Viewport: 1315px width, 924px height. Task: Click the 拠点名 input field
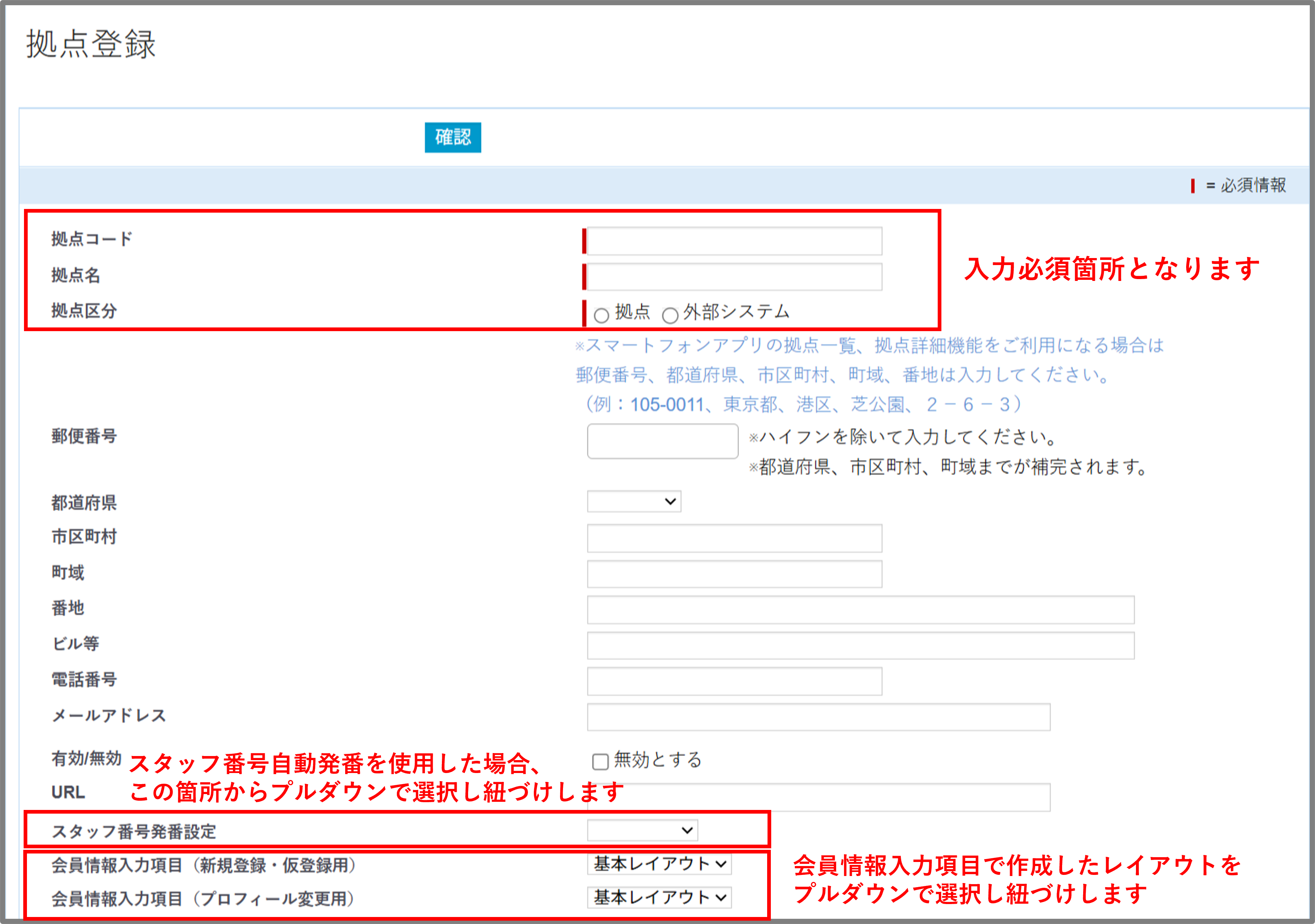coord(734,277)
